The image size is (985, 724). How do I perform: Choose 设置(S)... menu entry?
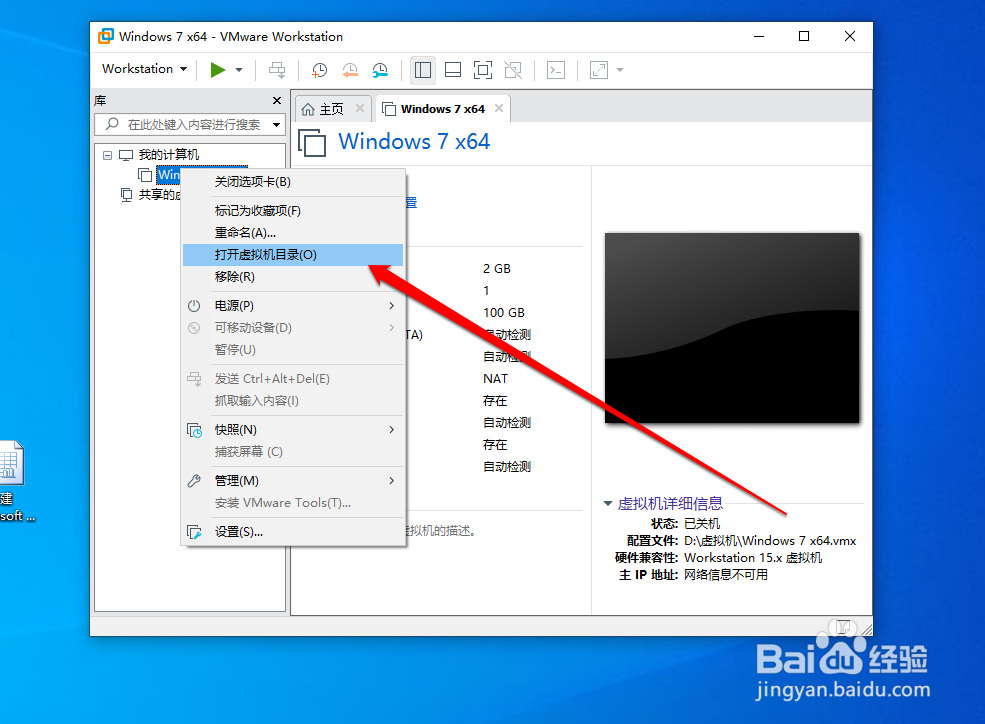click(293, 532)
